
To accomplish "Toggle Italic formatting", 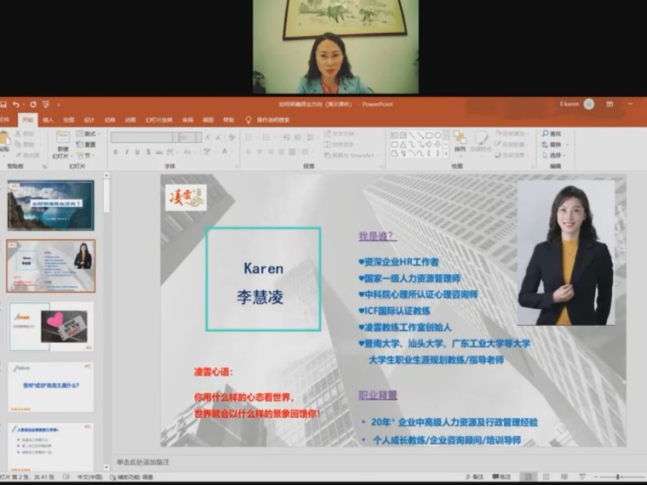I will coord(127,152).
